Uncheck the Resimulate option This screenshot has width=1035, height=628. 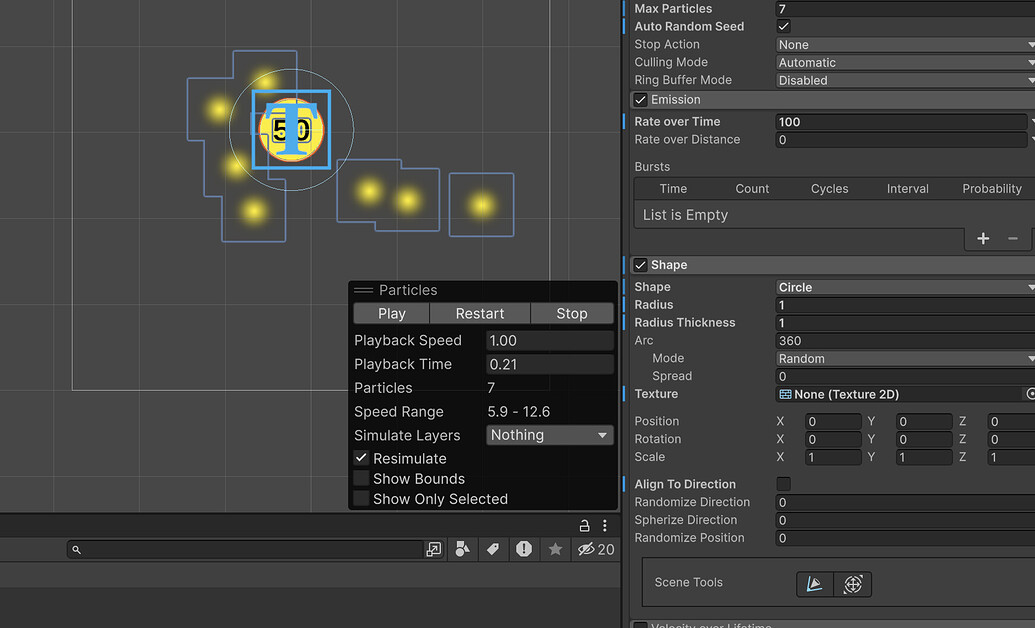[x=362, y=458]
